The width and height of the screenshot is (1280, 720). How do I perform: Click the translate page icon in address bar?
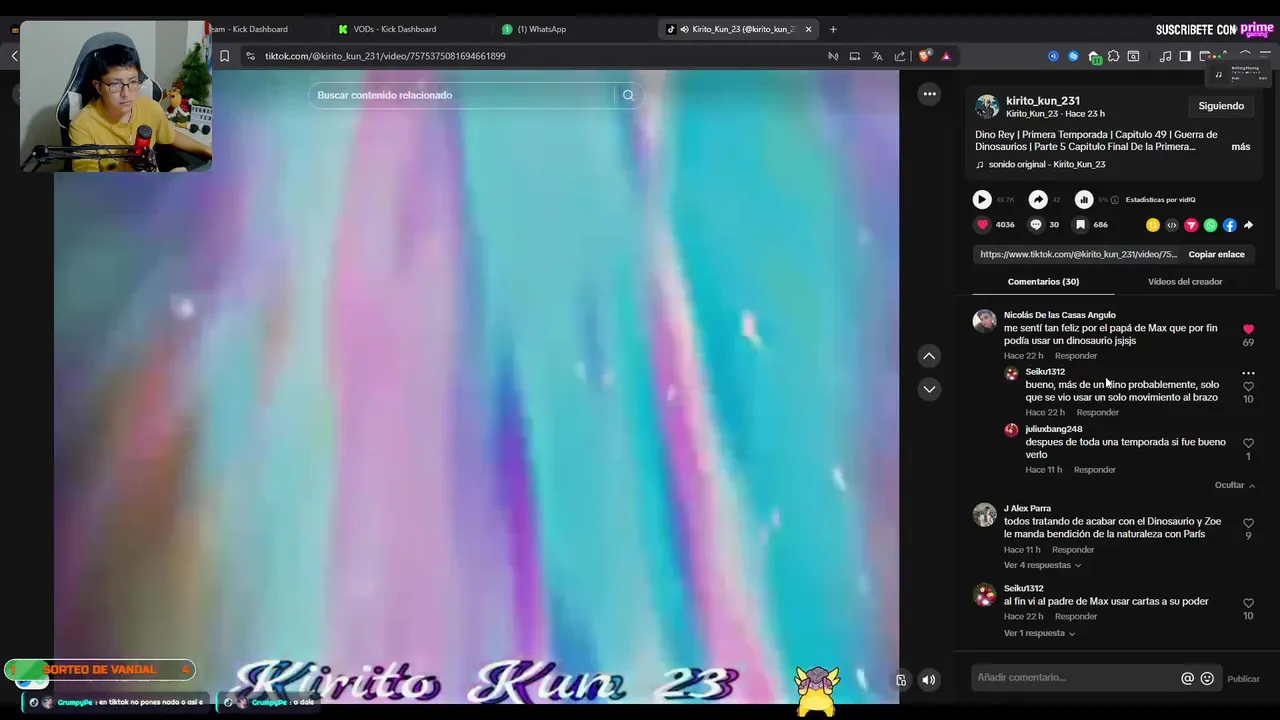click(877, 56)
